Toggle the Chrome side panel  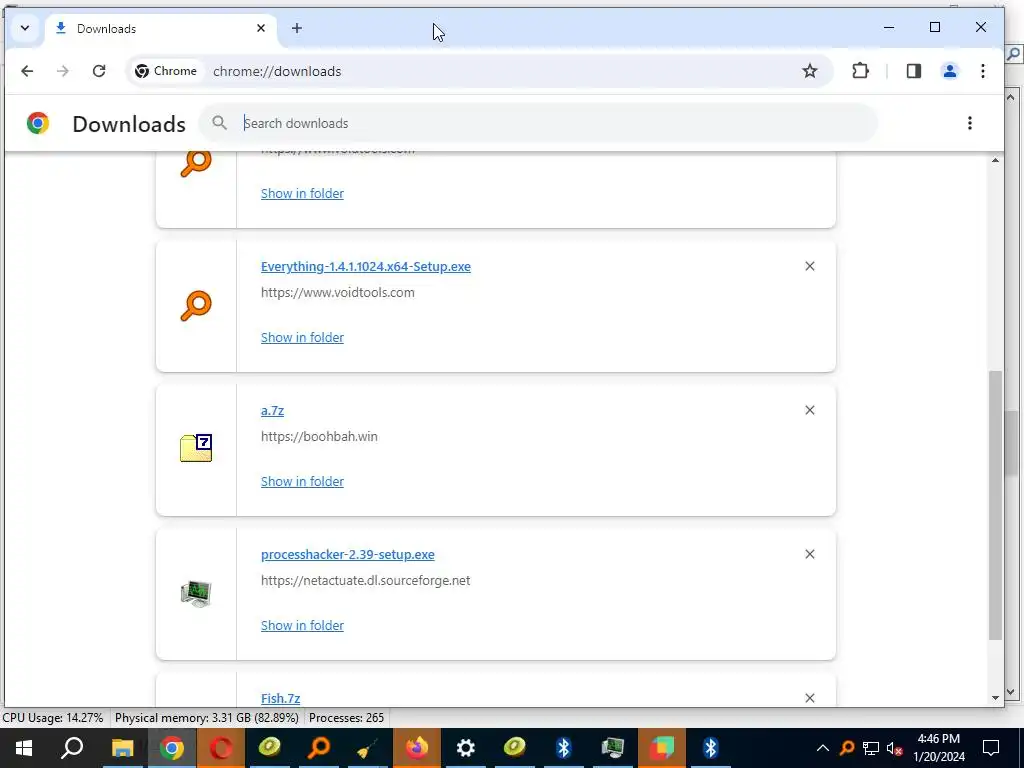coord(914,71)
